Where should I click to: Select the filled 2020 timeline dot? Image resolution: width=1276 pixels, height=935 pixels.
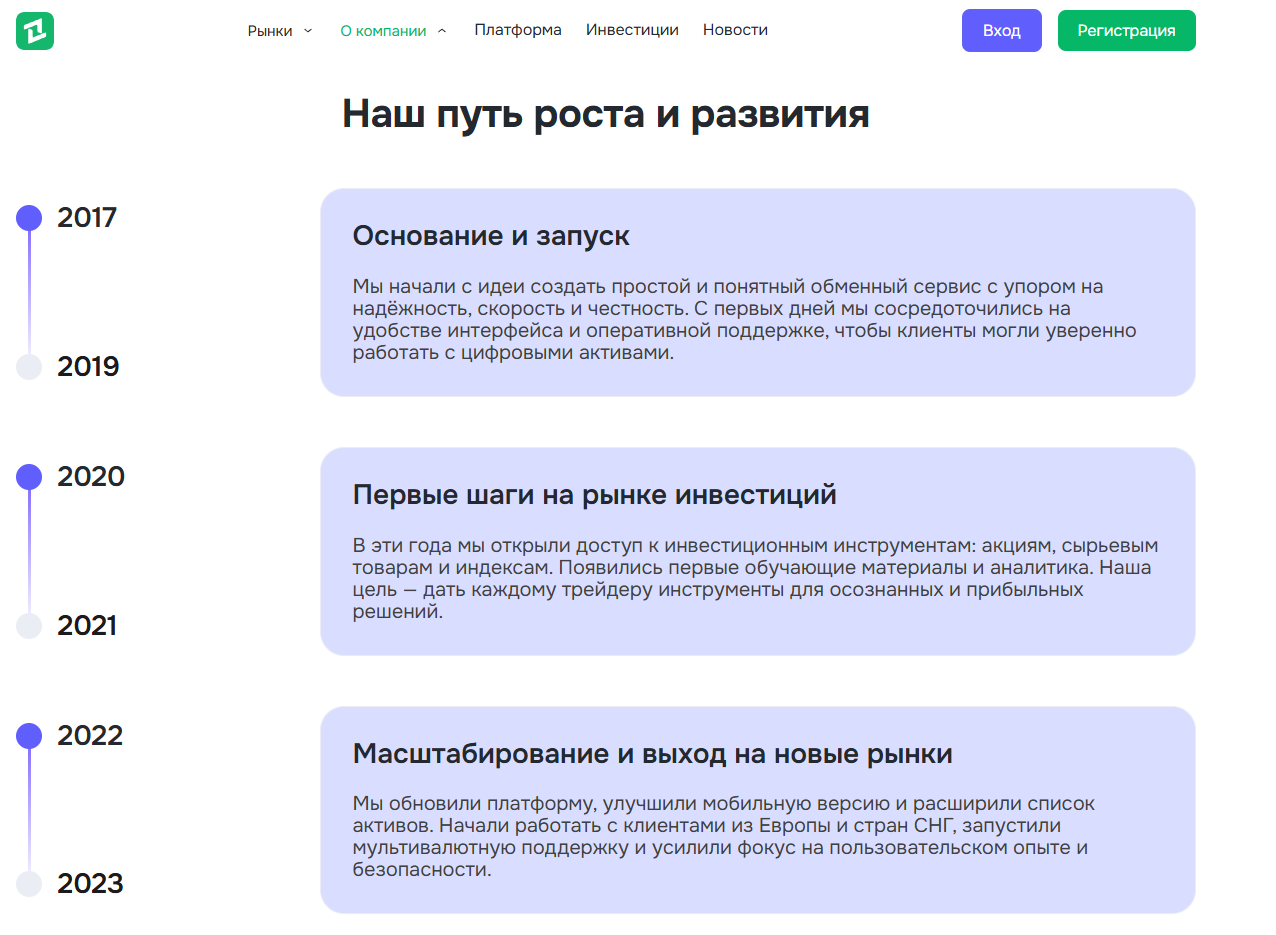(28, 476)
